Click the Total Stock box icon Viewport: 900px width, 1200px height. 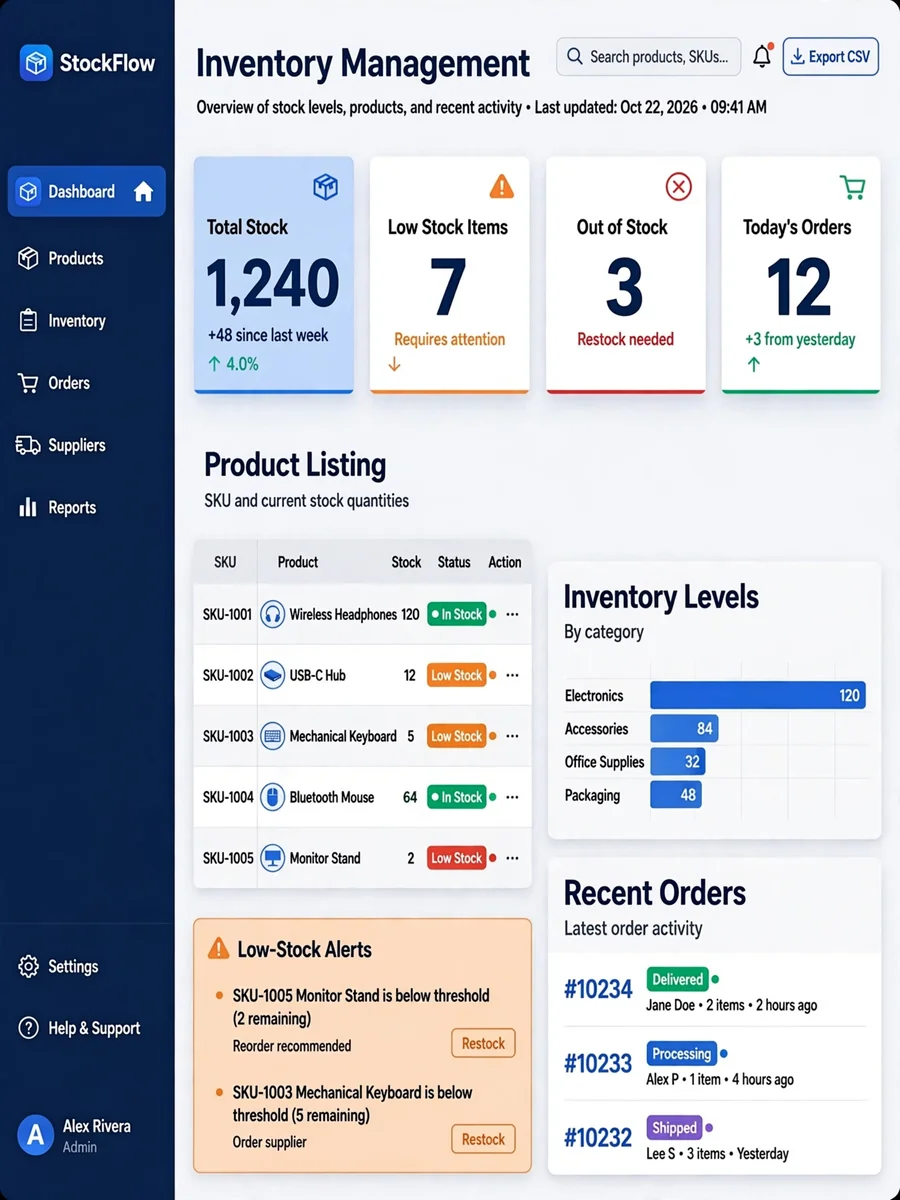coord(325,186)
